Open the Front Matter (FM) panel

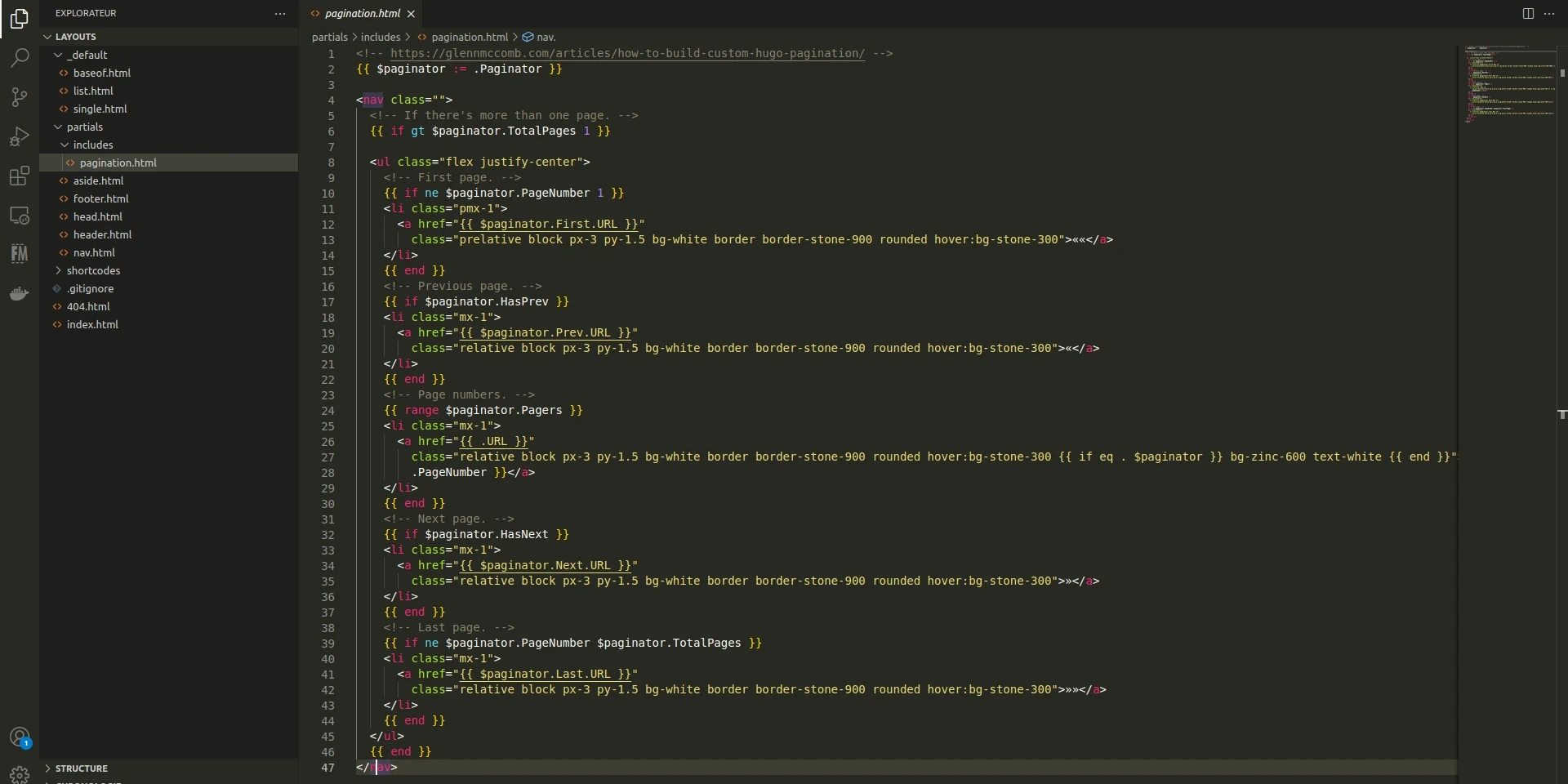click(x=20, y=254)
